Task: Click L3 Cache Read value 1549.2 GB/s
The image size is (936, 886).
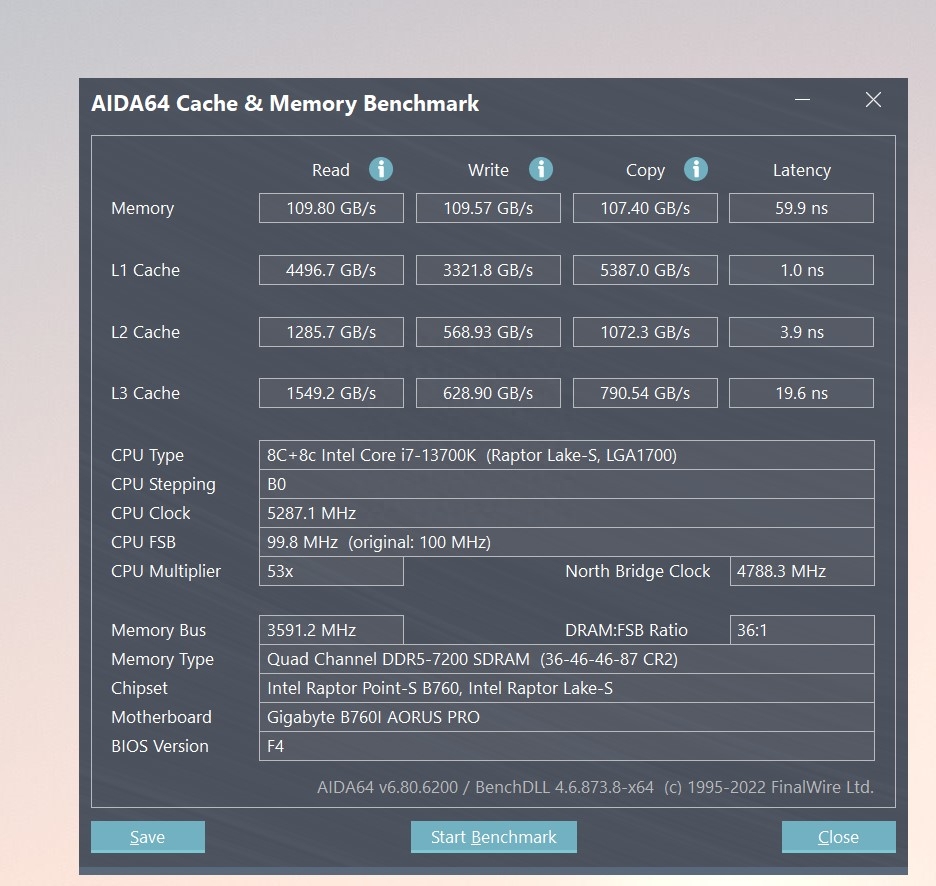Action: tap(331, 393)
